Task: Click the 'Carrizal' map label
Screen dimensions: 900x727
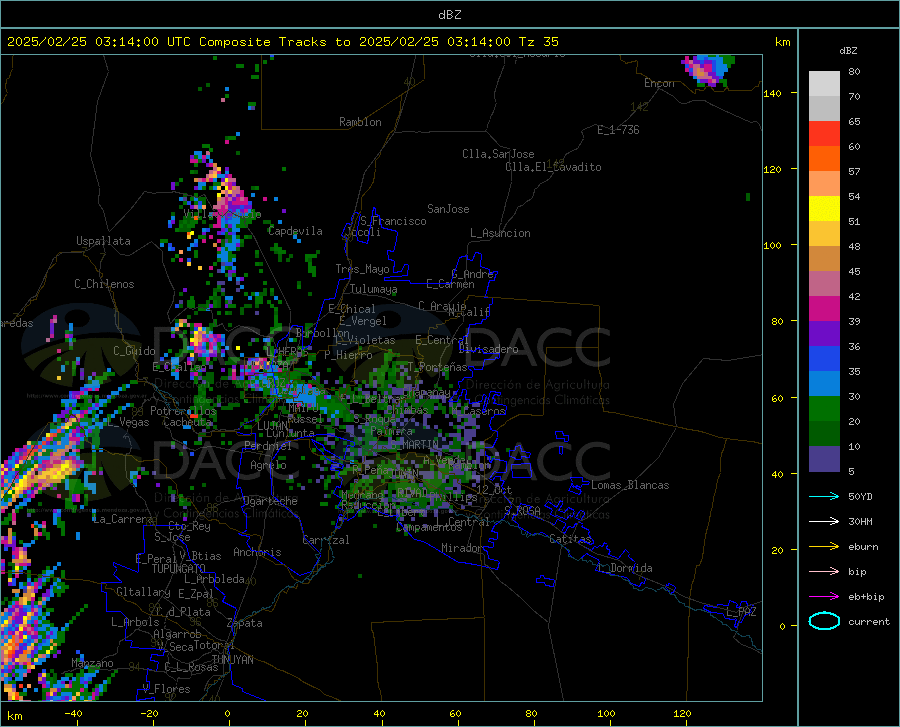Action: pos(326,540)
